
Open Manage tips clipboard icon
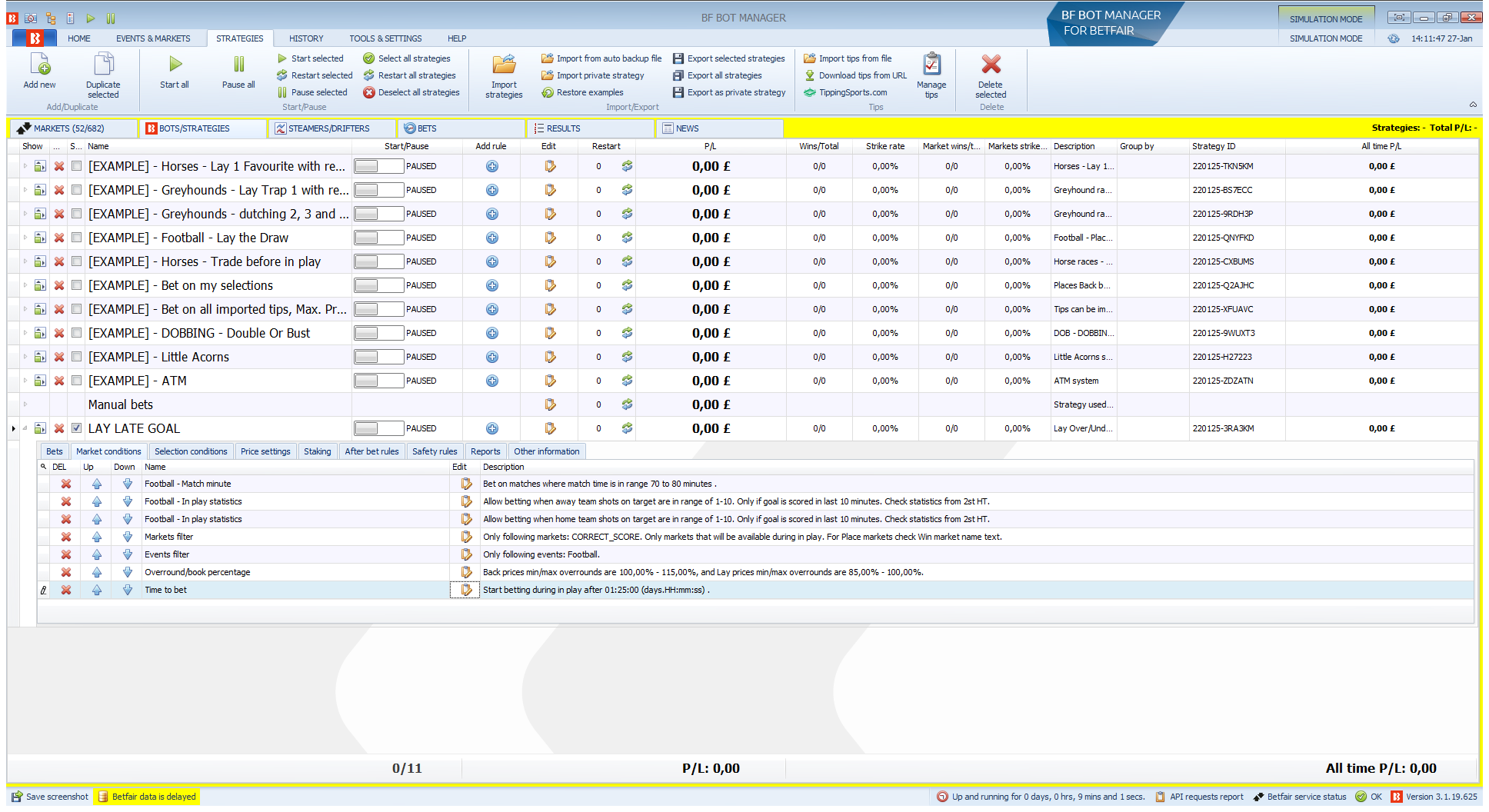pyautogui.click(x=931, y=65)
